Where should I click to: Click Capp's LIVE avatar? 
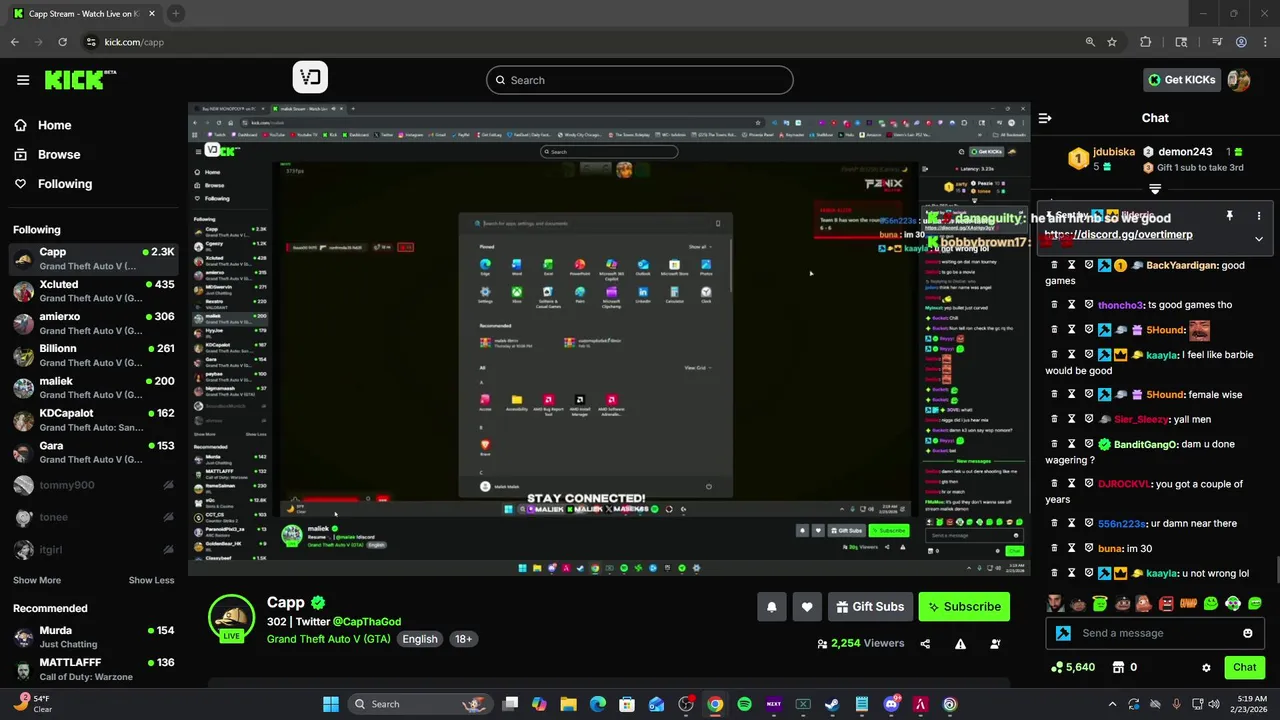click(x=231, y=618)
